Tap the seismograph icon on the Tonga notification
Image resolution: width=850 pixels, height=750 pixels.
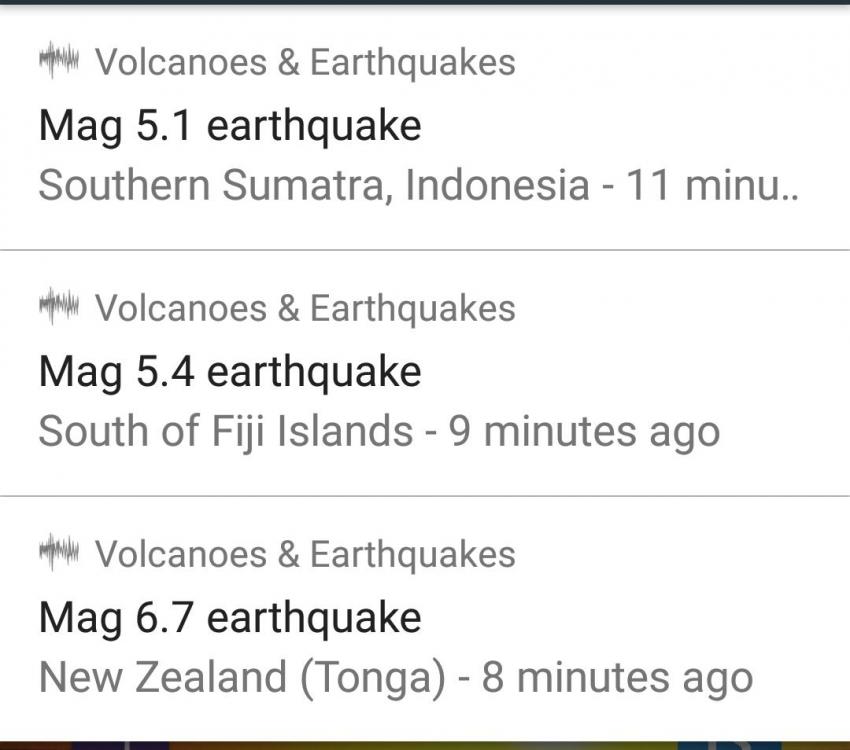click(58, 553)
